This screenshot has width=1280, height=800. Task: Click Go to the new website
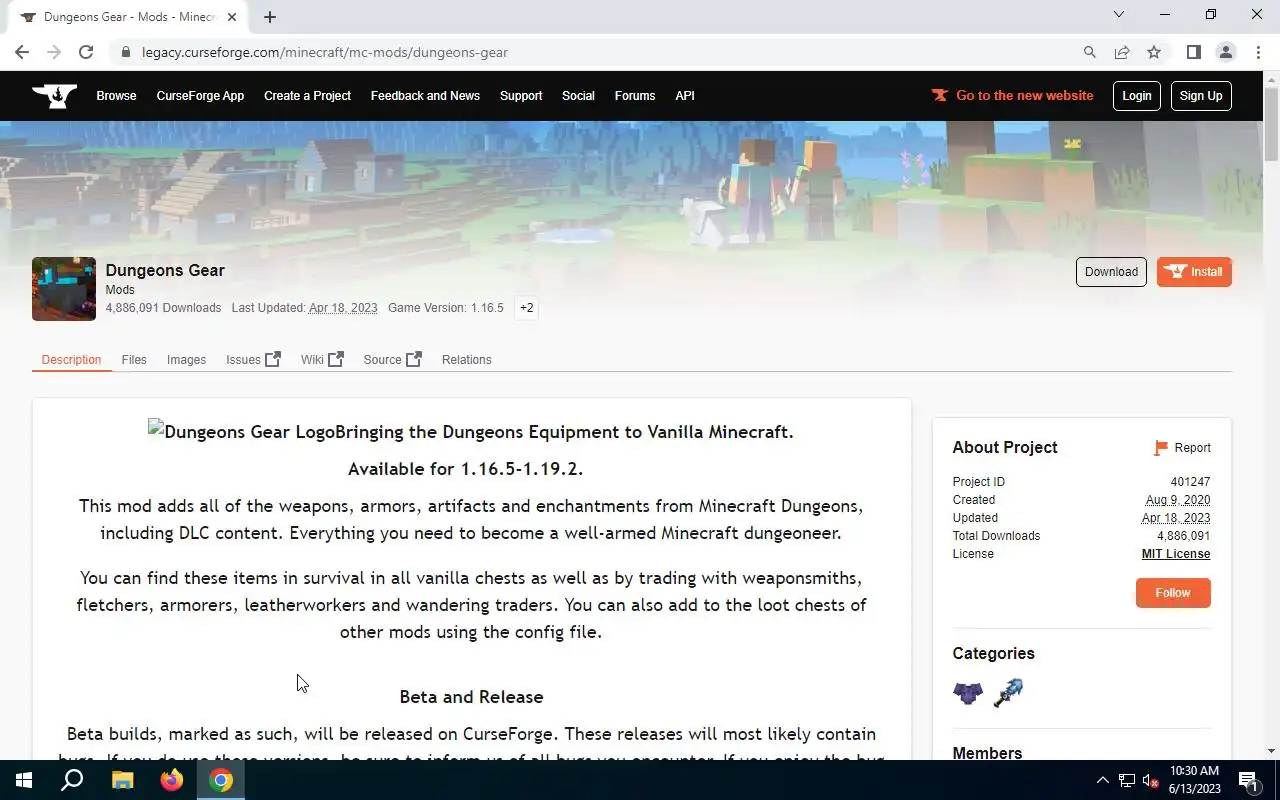[x=1012, y=96]
